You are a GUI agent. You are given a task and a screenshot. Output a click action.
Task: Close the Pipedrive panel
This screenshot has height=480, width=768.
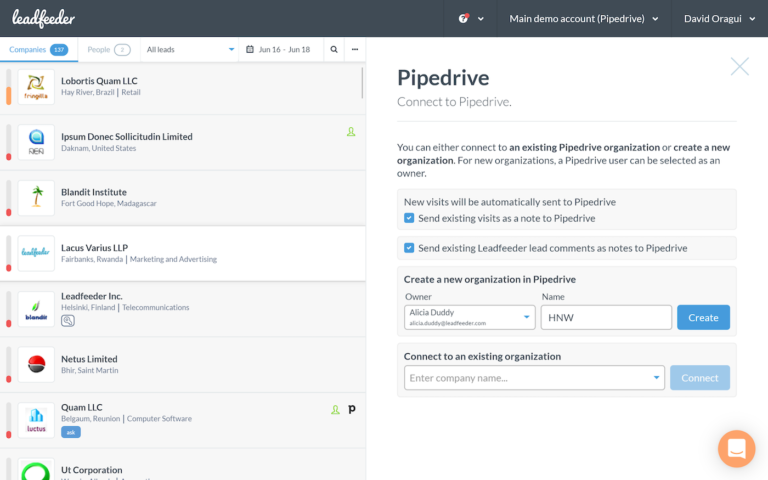[740, 66]
